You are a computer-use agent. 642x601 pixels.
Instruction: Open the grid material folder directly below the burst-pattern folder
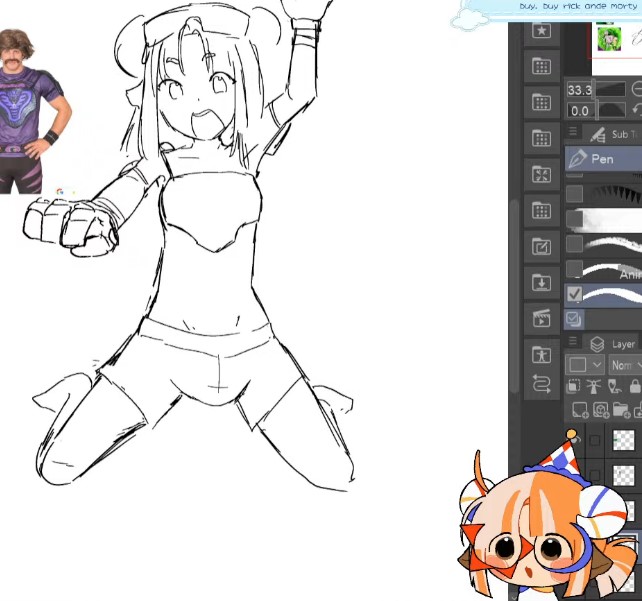[541, 210]
